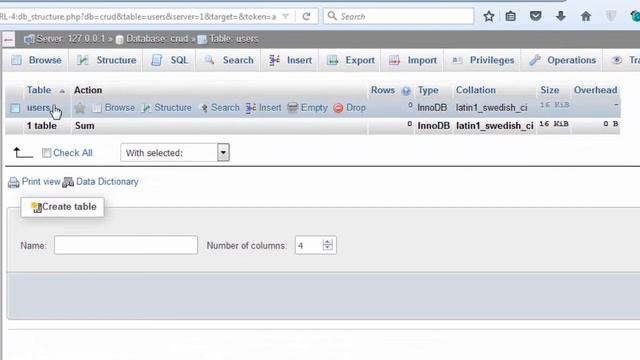Click the Overhead column header

coord(596,90)
